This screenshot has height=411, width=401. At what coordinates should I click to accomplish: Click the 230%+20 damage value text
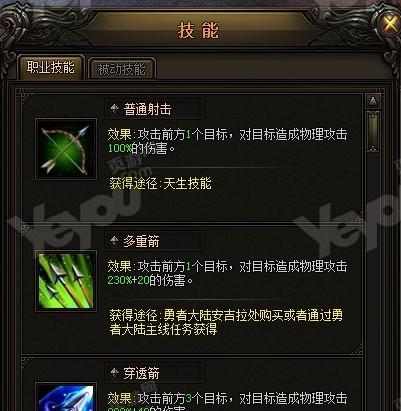tap(128, 280)
